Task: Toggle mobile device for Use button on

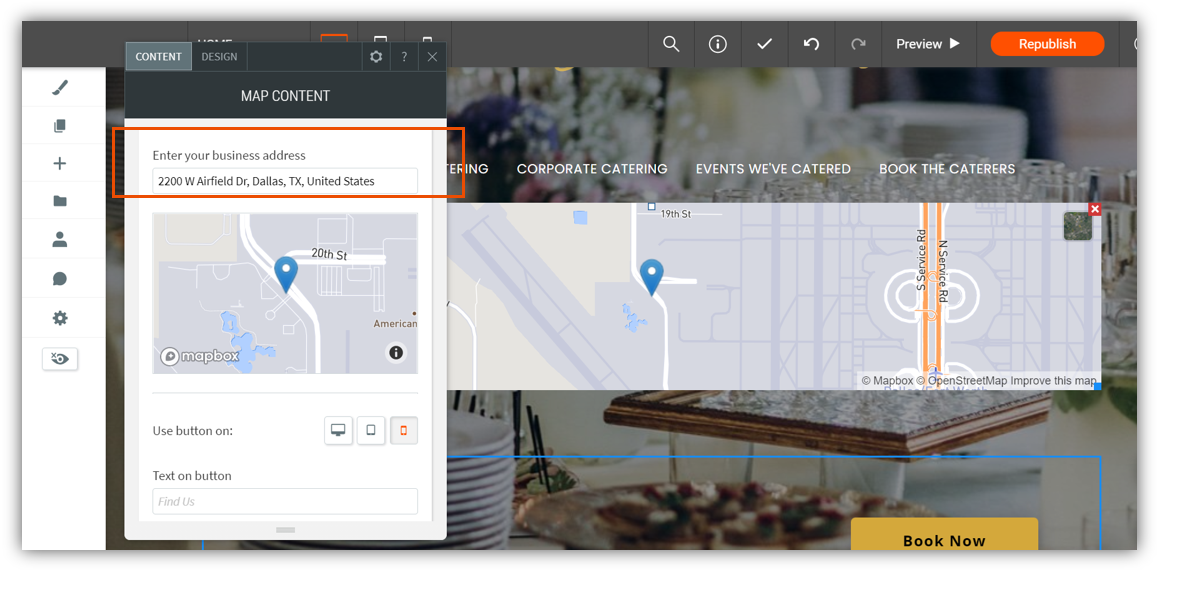Action: [404, 430]
